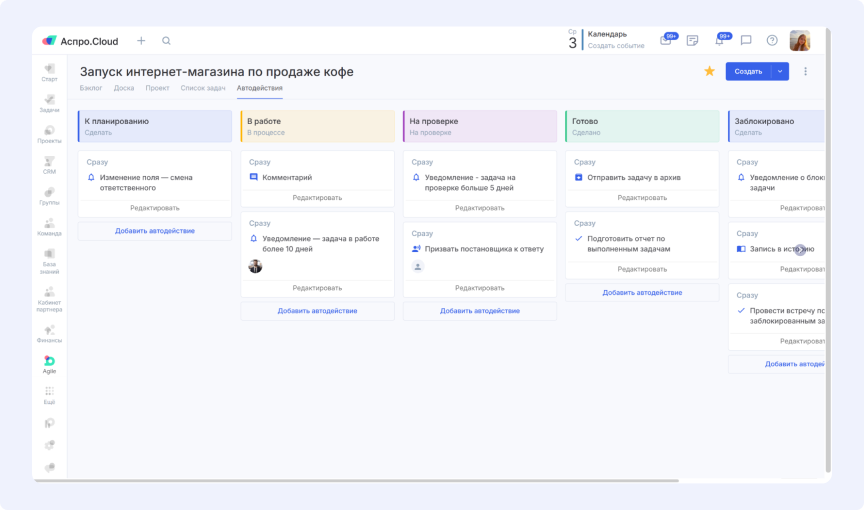This screenshot has height=510, width=864.
Task: Open the notes icon in the top bar
Action: [x=692, y=41]
